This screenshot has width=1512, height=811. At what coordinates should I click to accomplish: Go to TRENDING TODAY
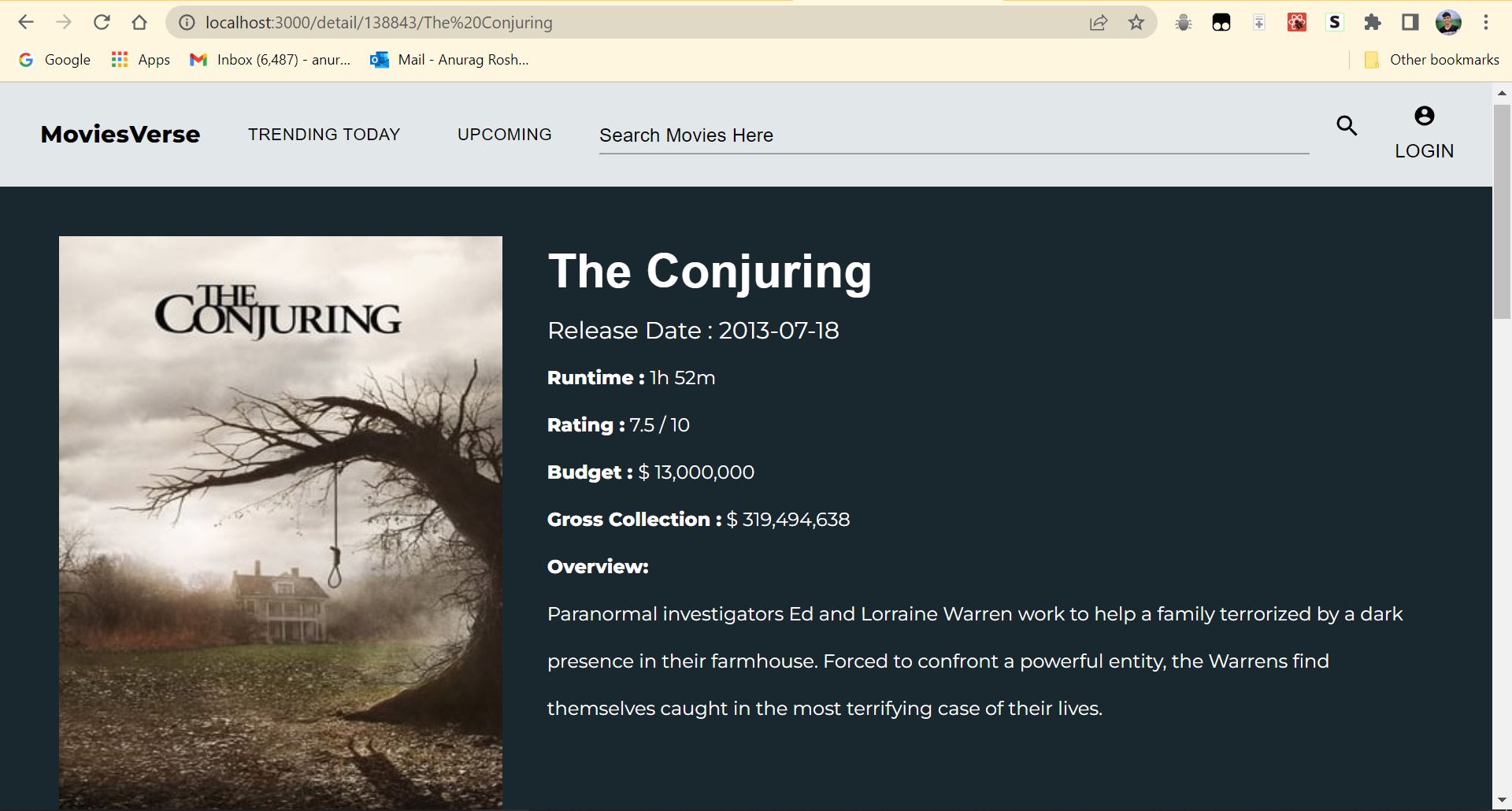tap(324, 135)
